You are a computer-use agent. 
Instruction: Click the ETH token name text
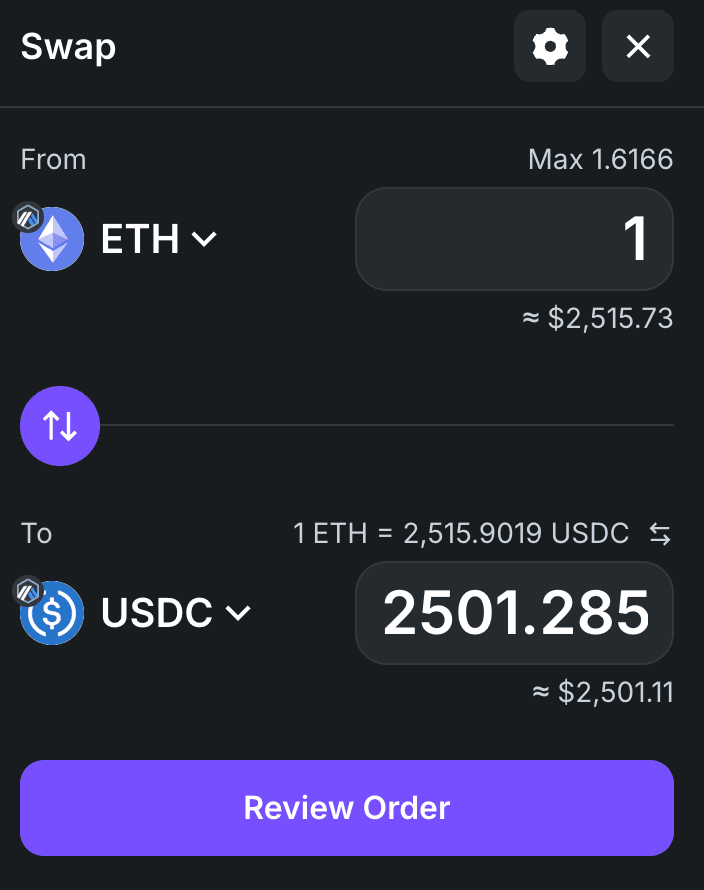coord(140,240)
